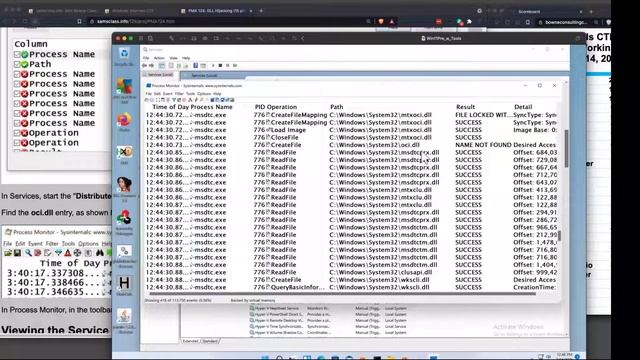This screenshot has width=640, height=360.
Task: Toggle file system activity icon in Process Monitor
Action: pos(217,100)
